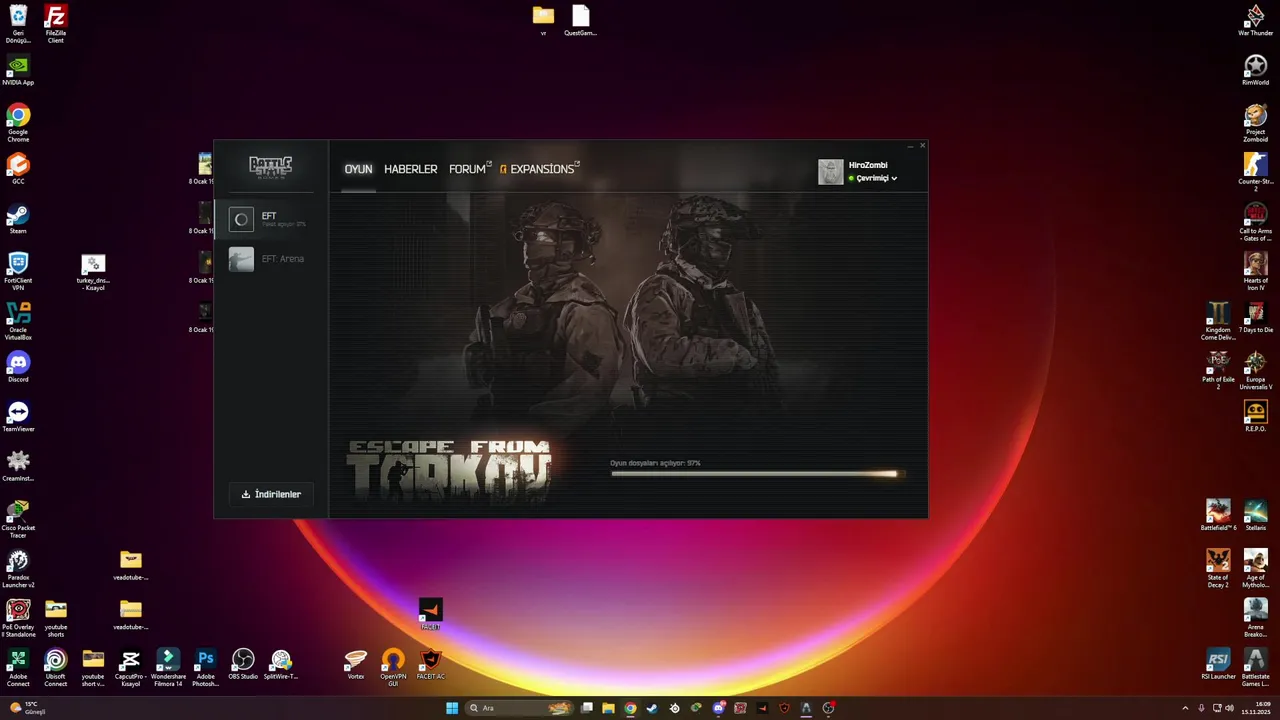
Task: Show hidden tray icons chevron
Action: click(x=1185, y=708)
